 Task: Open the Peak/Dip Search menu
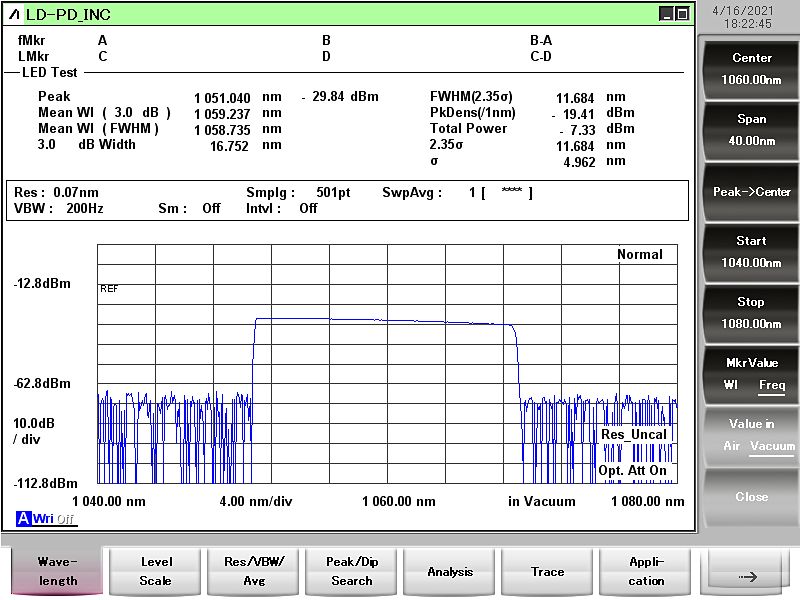coord(351,571)
